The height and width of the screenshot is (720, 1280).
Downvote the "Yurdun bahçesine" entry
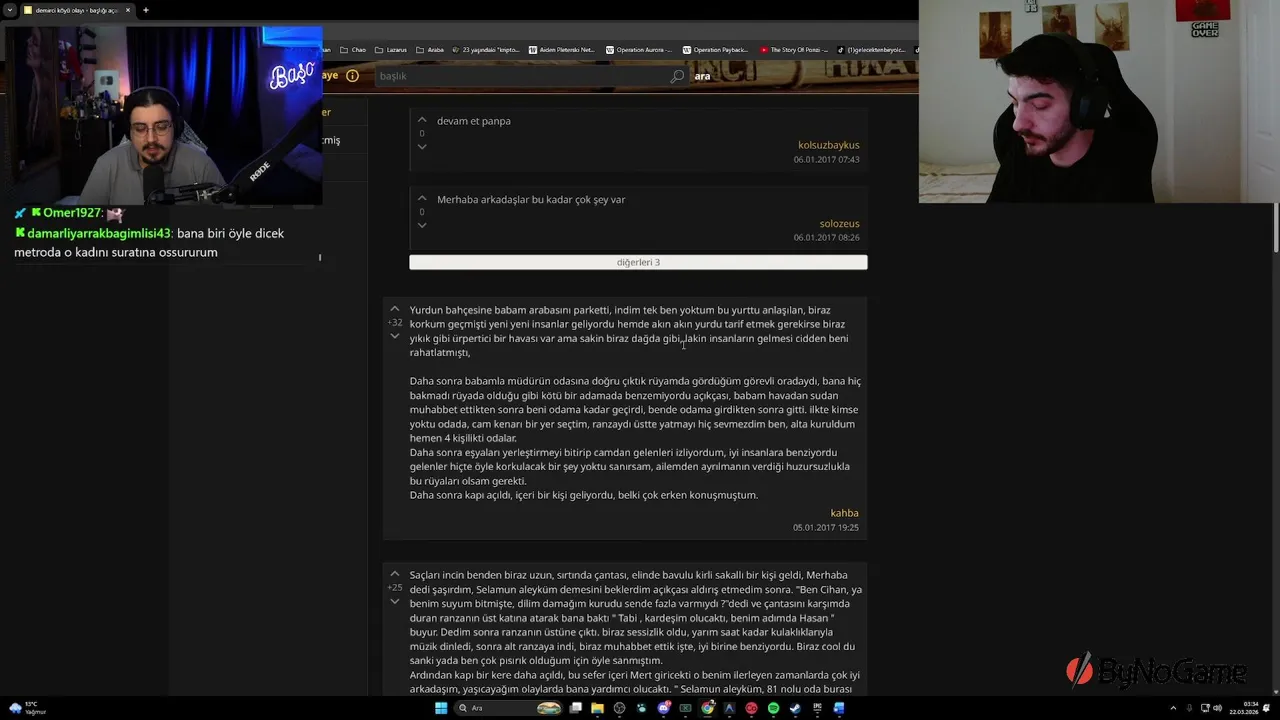coord(395,336)
